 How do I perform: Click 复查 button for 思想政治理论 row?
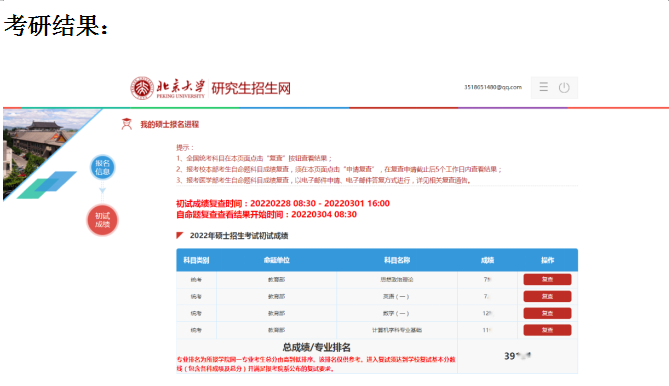[x=547, y=279]
